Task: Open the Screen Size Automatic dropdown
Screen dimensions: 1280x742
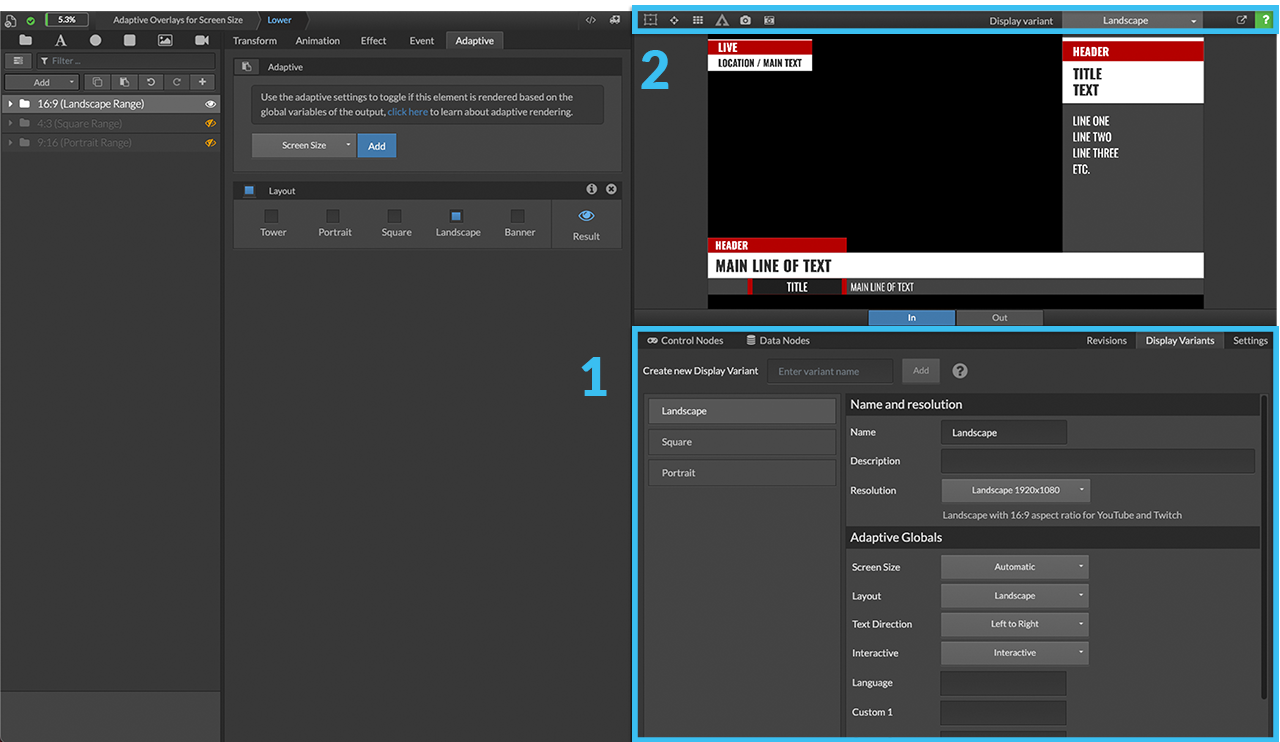Action: [x=1015, y=567]
